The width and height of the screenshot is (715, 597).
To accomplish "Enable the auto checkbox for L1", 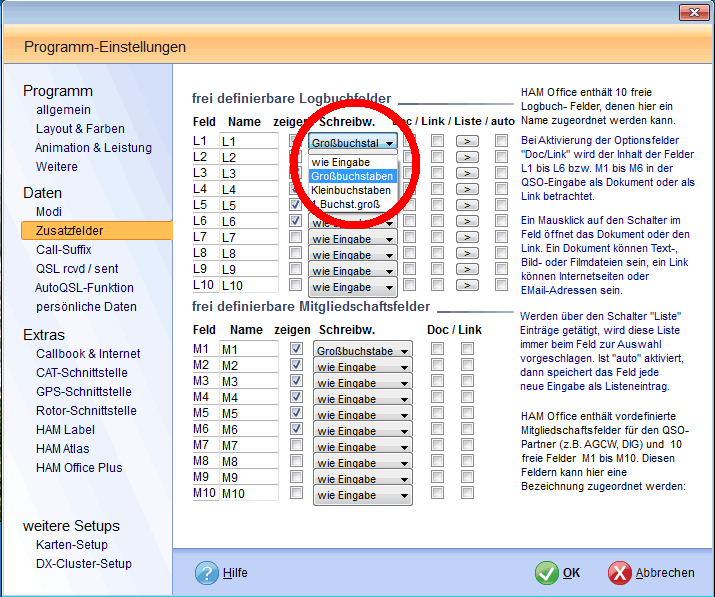I will [x=502, y=140].
